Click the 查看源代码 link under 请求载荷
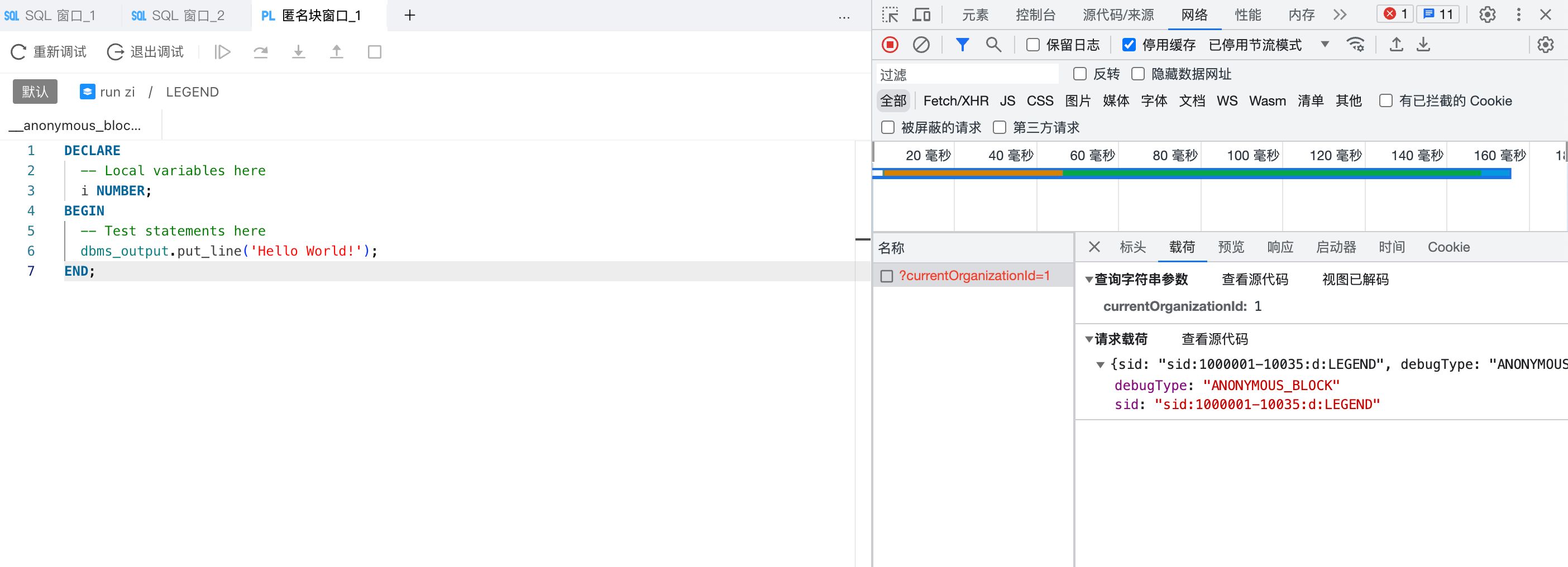This screenshot has height=567, width=1568. 1214,339
